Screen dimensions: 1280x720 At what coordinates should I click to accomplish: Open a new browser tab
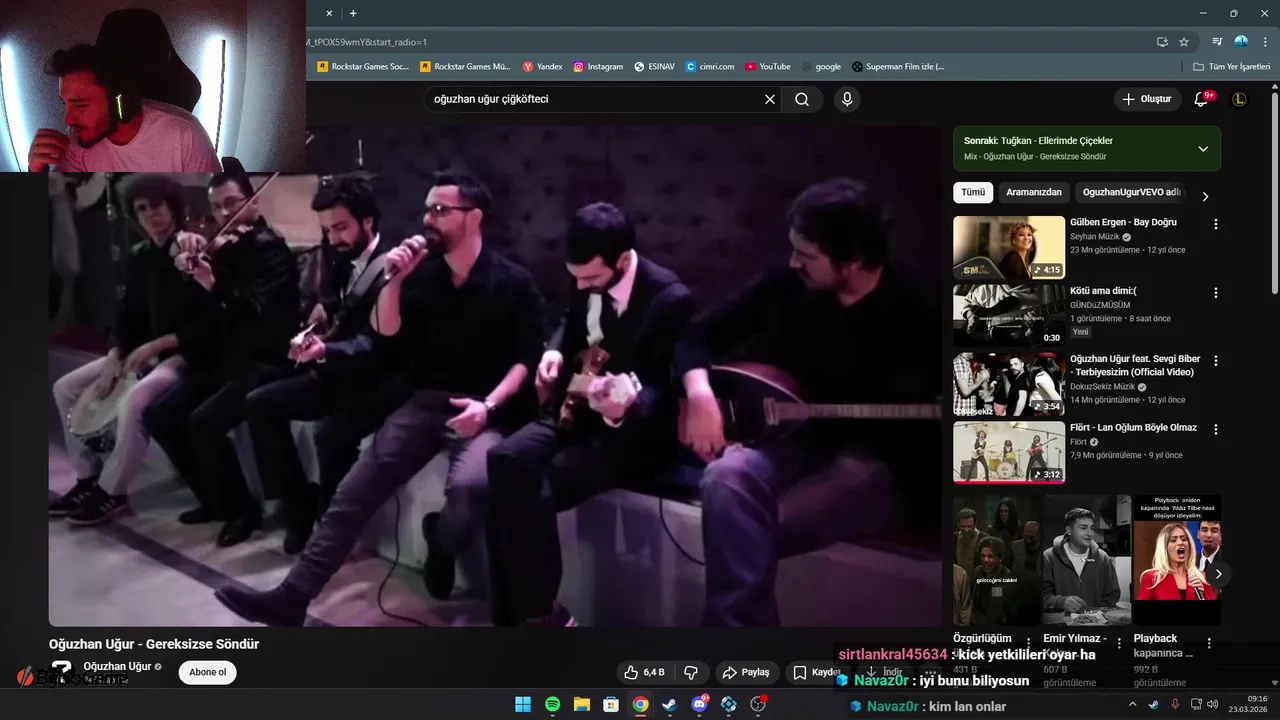353,13
